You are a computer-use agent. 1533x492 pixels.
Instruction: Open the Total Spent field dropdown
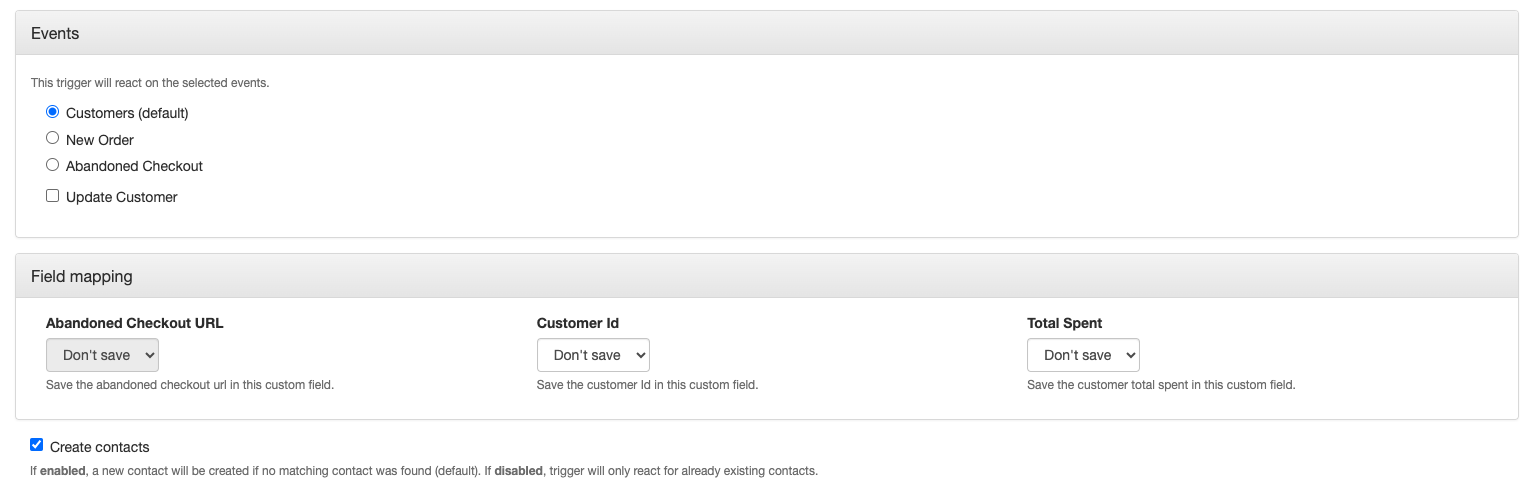point(1083,355)
